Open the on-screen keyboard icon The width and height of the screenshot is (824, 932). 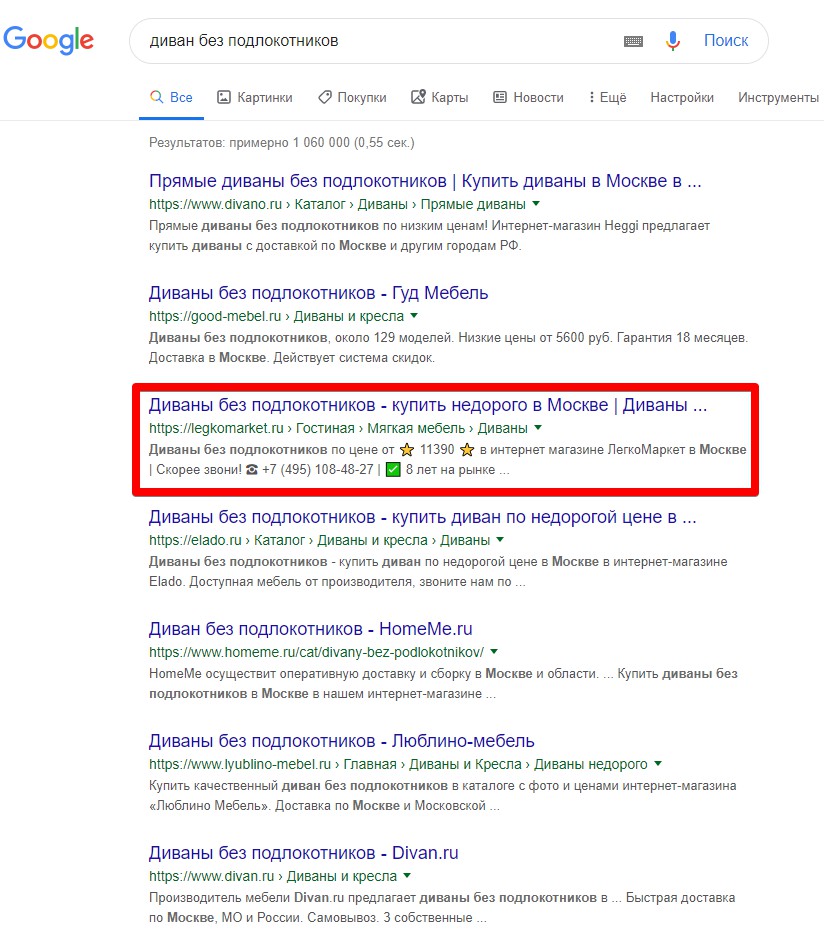633,41
